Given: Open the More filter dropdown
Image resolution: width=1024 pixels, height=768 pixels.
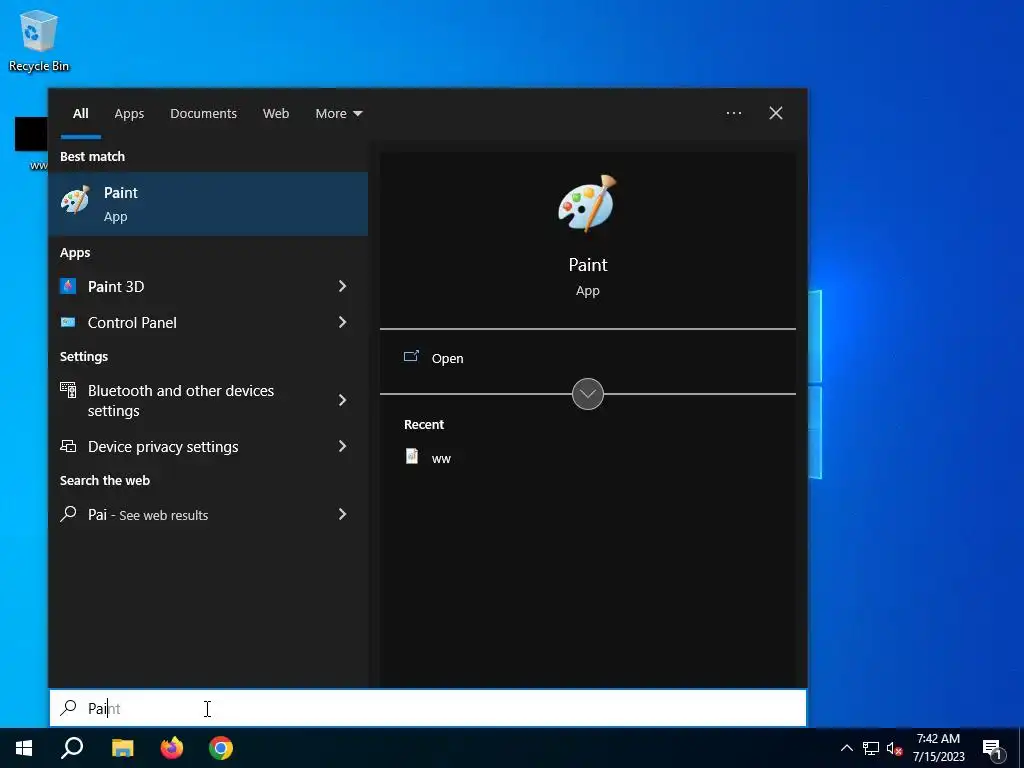Looking at the screenshot, I should pyautogui.click(x=338, y=114).
